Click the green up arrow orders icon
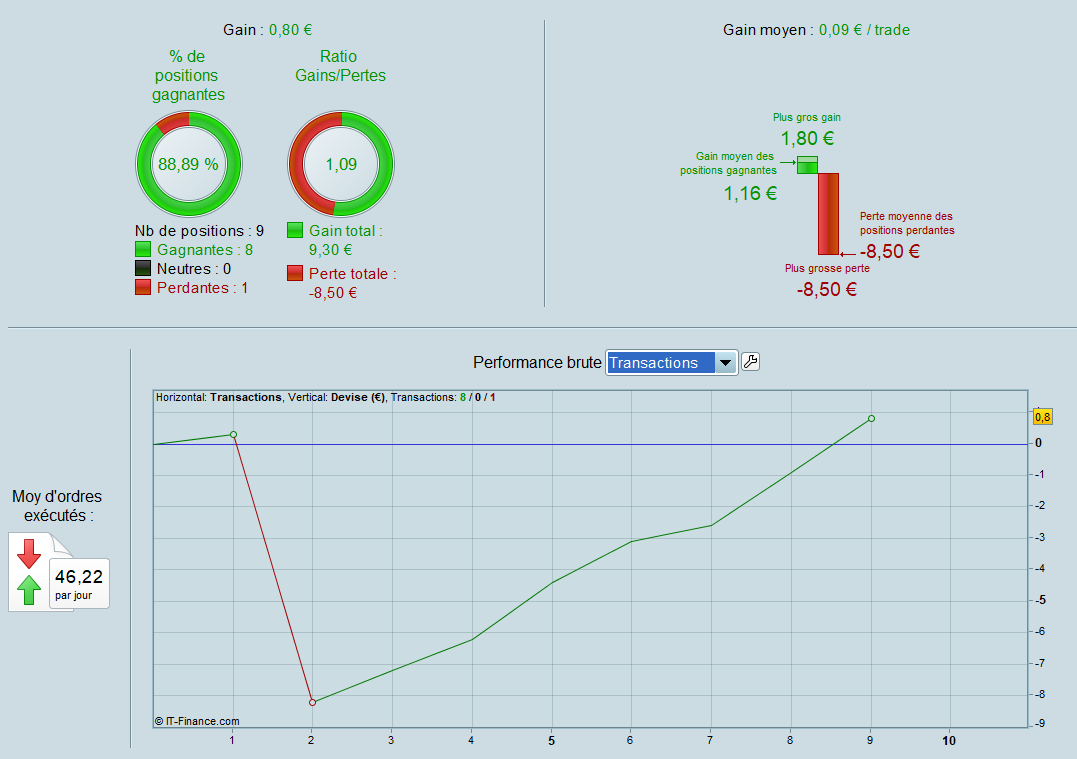Screen dimensions: 1077x759 coord(29,589)
